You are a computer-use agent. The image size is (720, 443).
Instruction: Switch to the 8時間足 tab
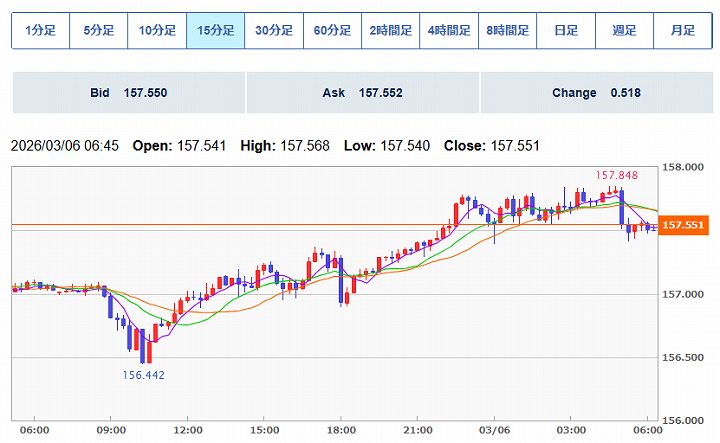click(507, 31)
